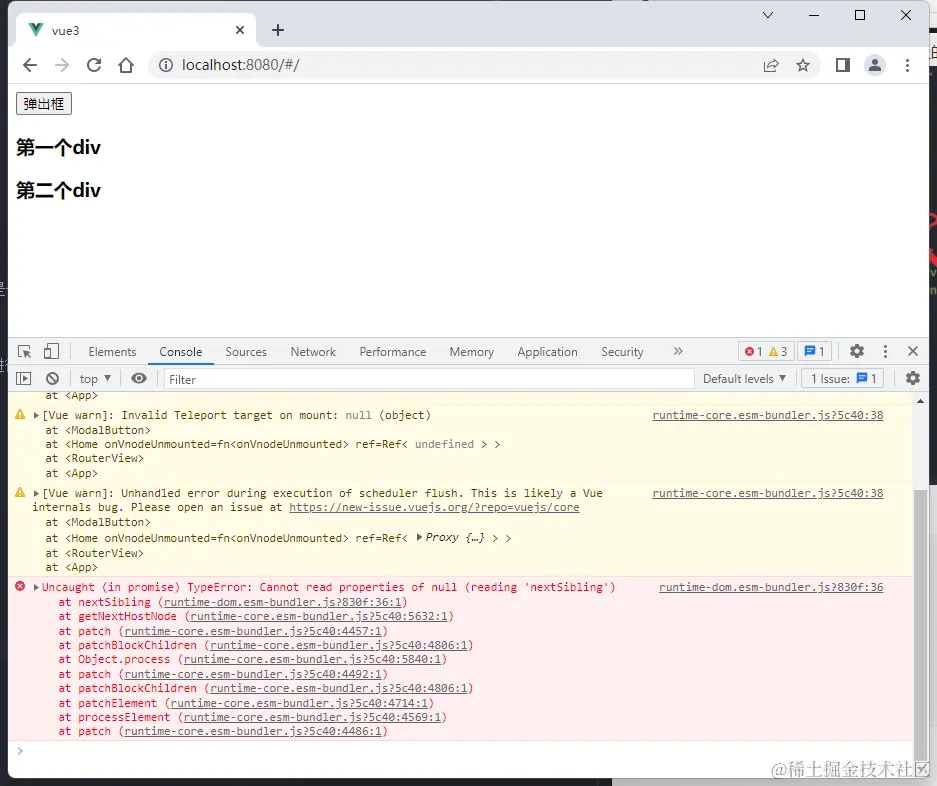Click the 1 Issue button in console toolbar

pyautogui.click(x=843, y=379)
